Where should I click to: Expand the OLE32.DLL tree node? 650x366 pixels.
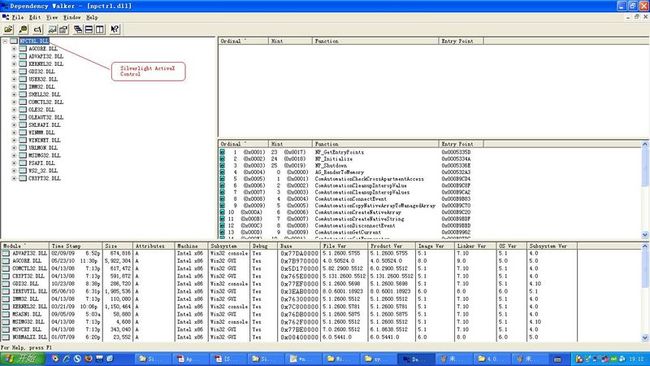pos(14,110)
